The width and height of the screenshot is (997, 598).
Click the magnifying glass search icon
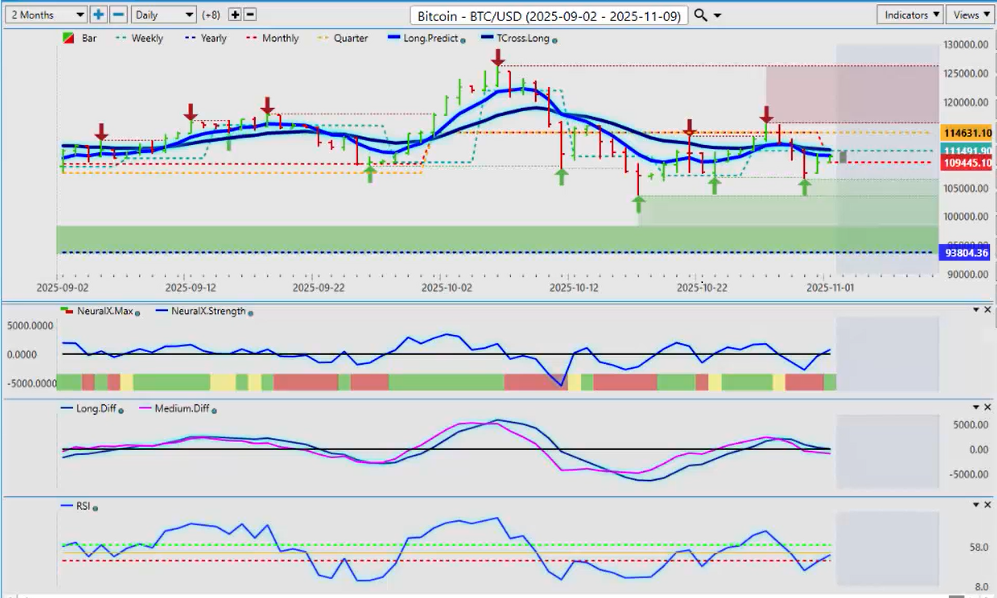click(x=701, y=15)
